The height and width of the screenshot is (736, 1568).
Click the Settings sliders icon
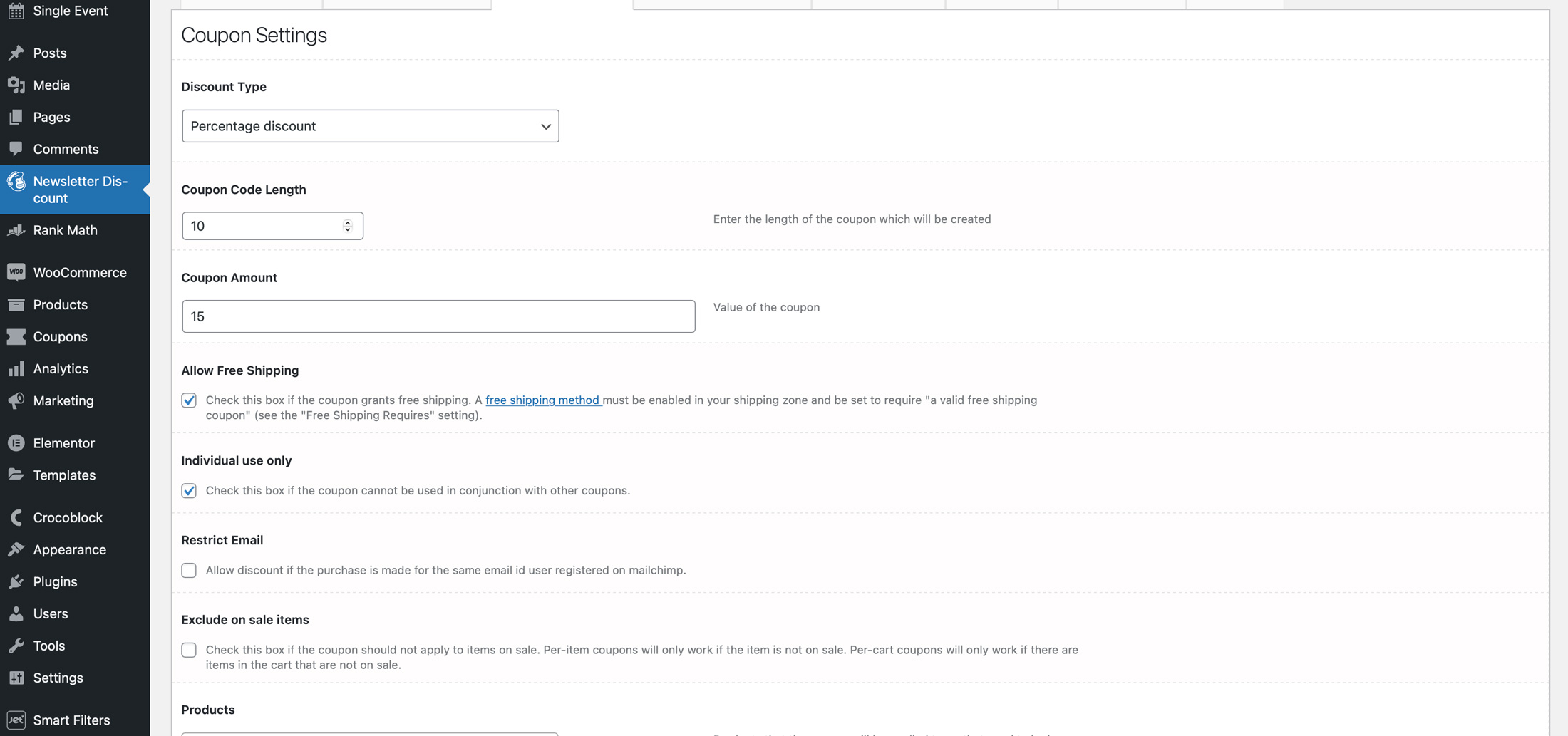(16, 678)
